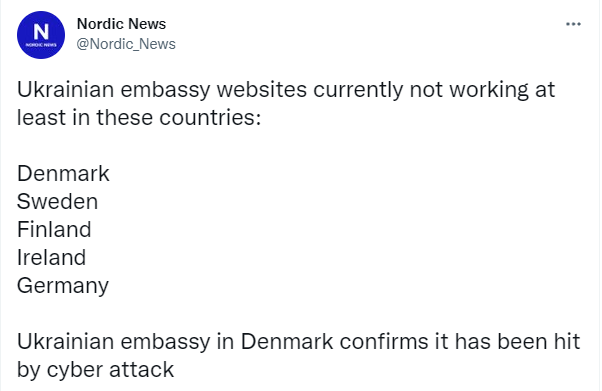Click the word 'countries:' in the tweet
This screenshot has height=391, width=602.
[x=210, y=118]
